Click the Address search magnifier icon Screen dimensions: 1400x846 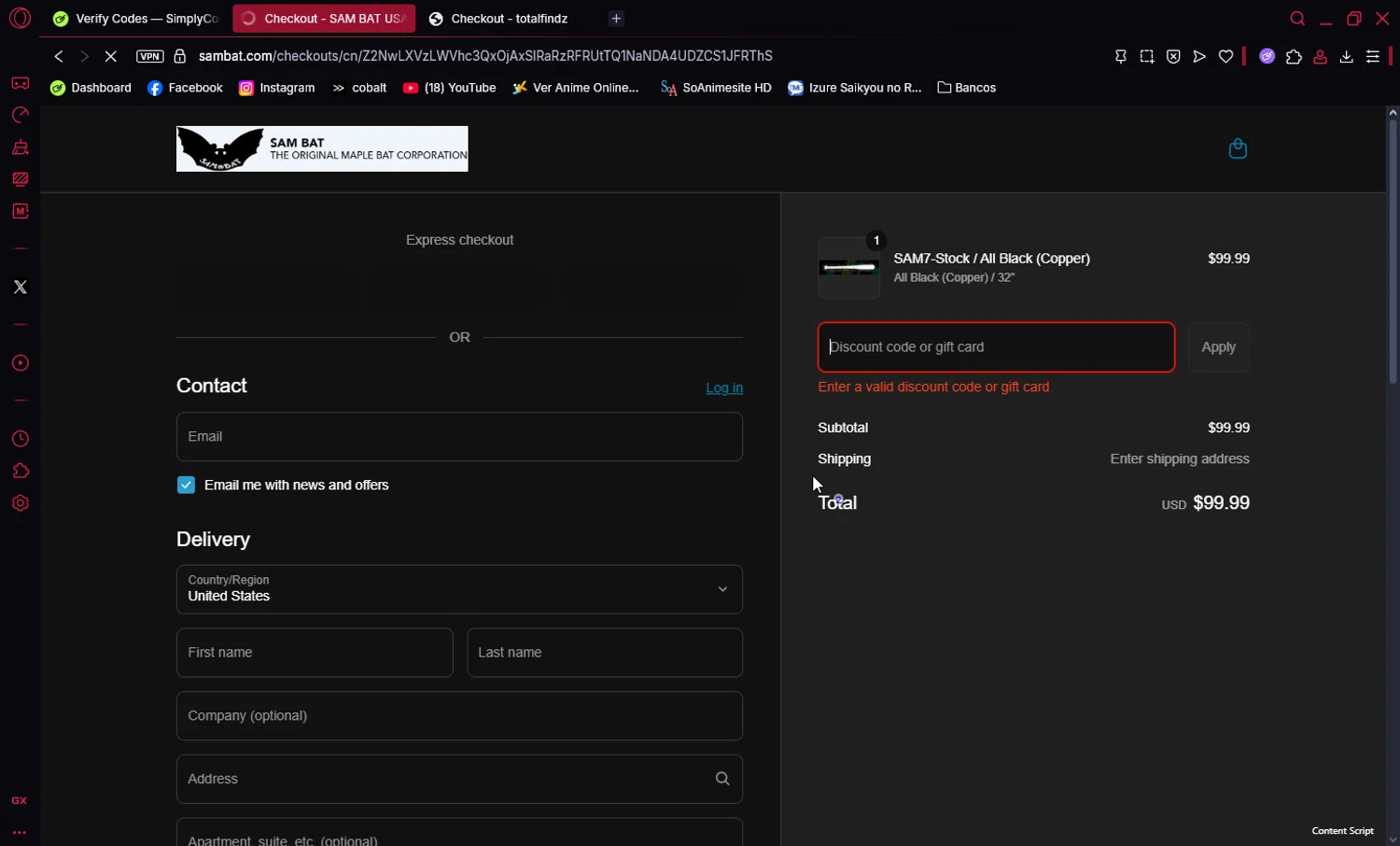722,779
